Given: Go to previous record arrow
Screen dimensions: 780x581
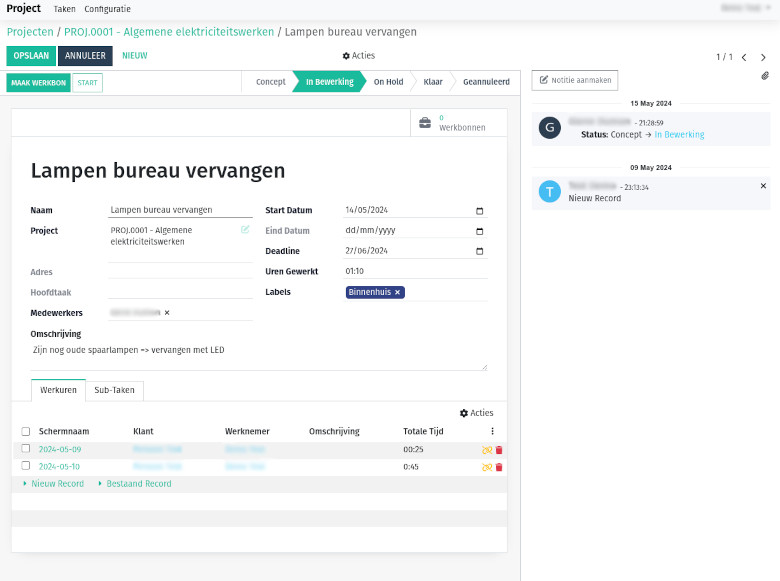Looking at the screenshot, I should [x=744, y=57].
